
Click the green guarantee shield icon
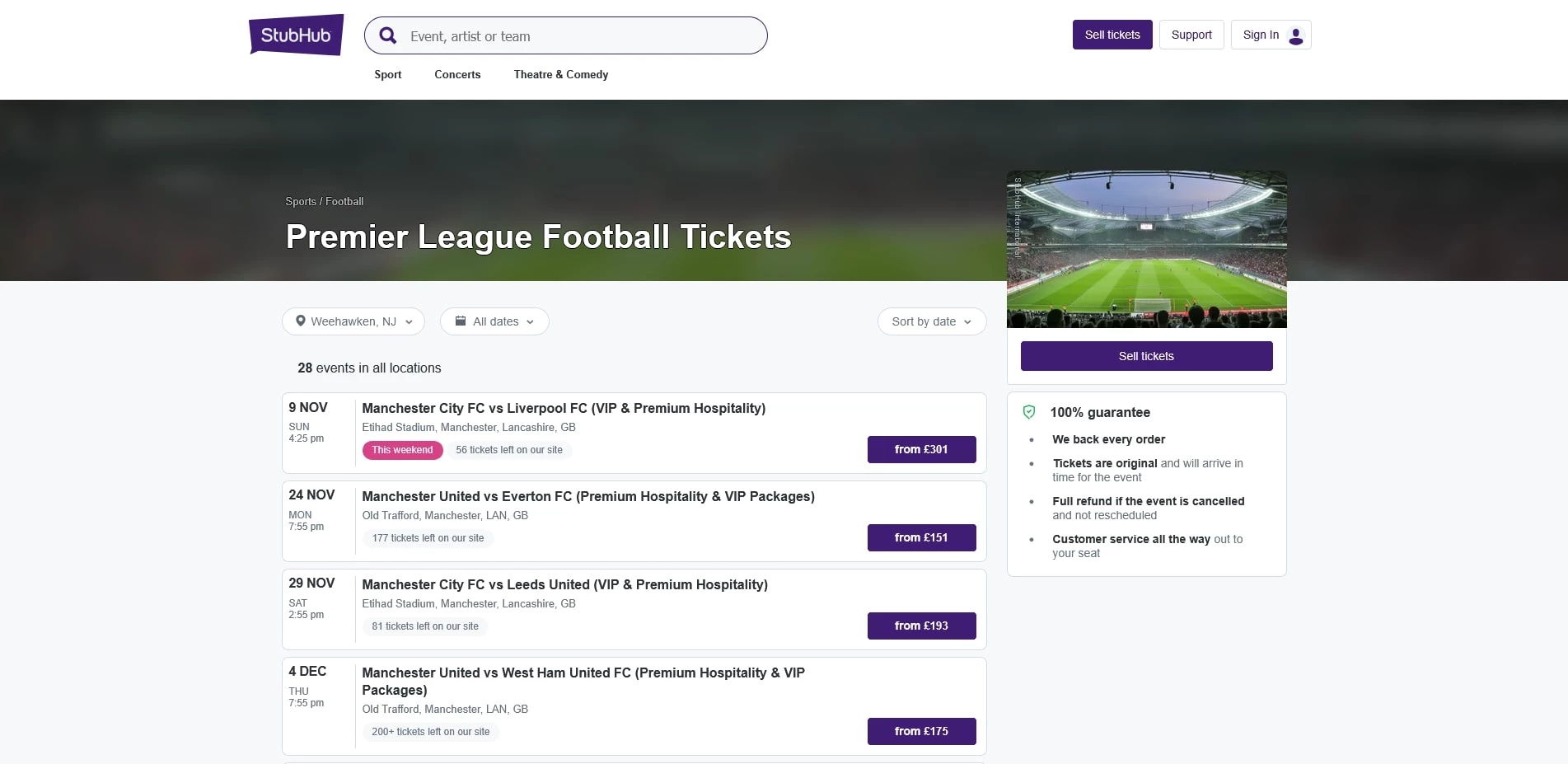coord(1029,410)
